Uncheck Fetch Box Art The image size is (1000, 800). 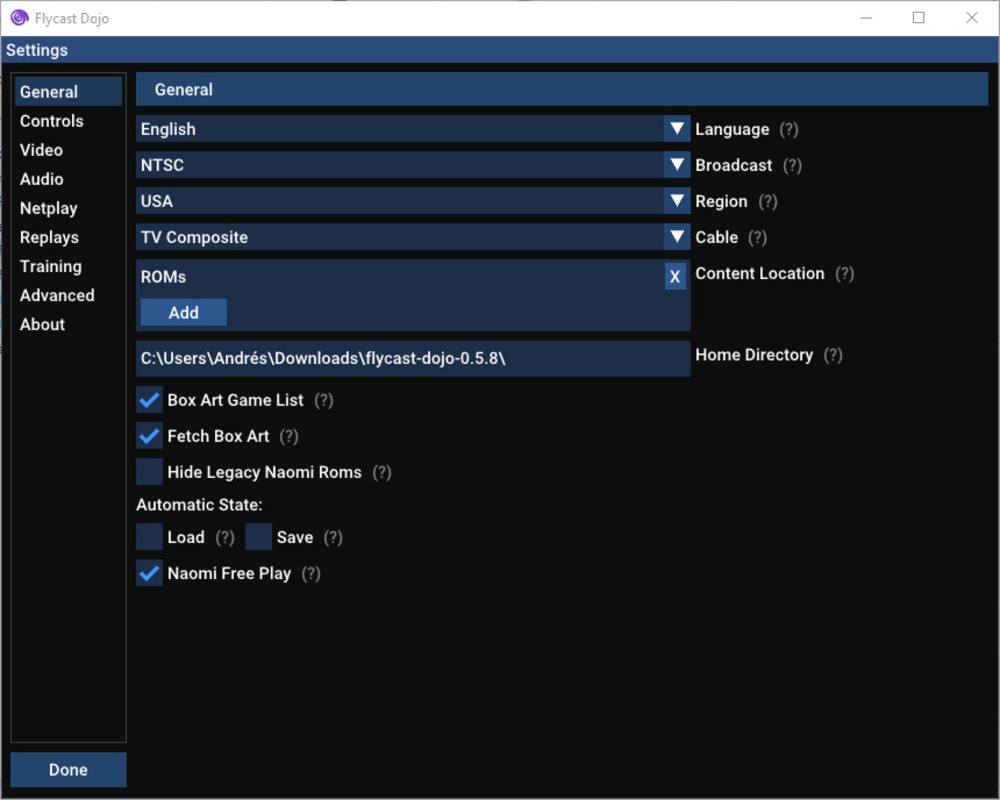tap(149, 436)
